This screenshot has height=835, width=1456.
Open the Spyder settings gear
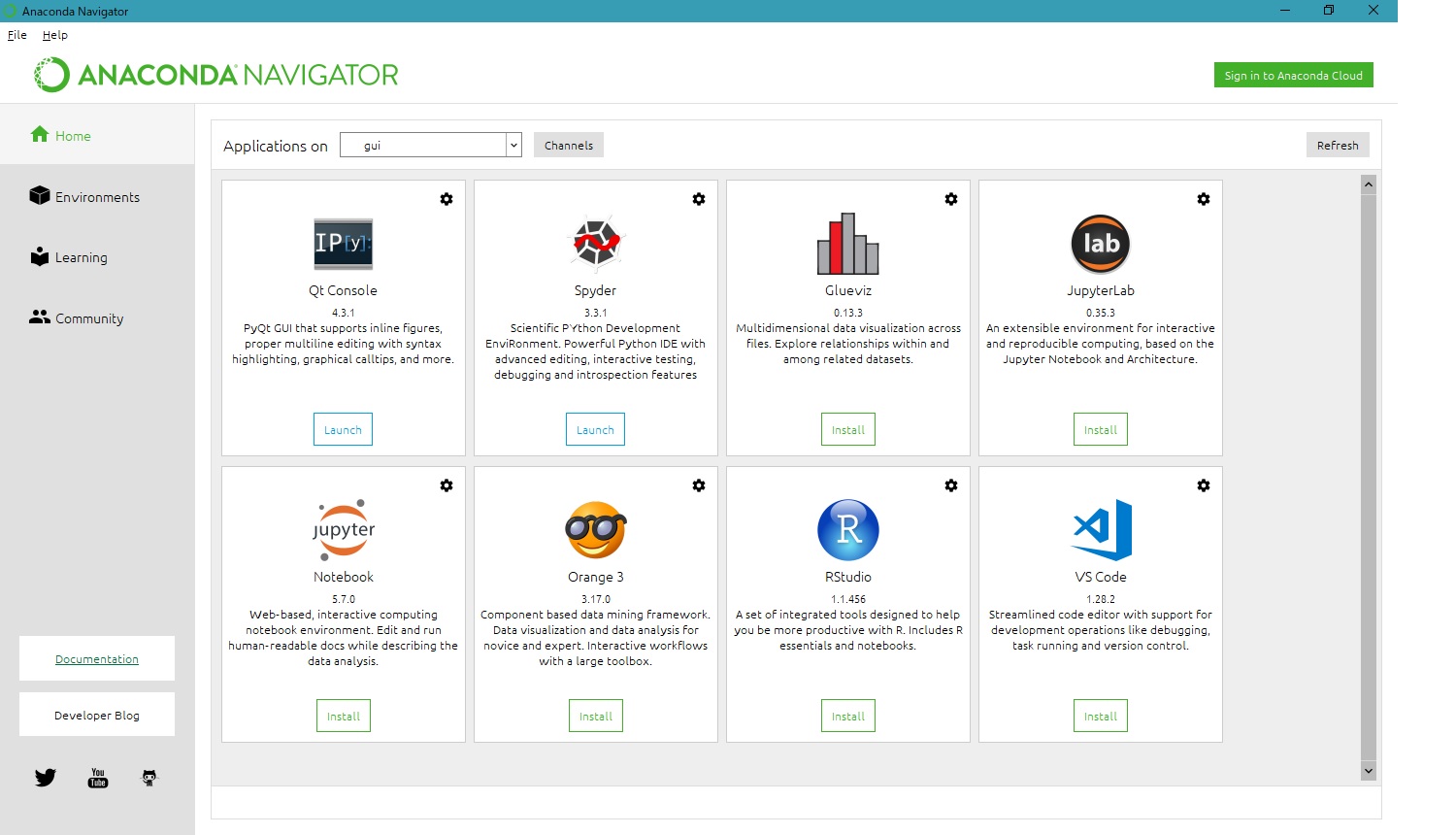click(x=699, y=199)
